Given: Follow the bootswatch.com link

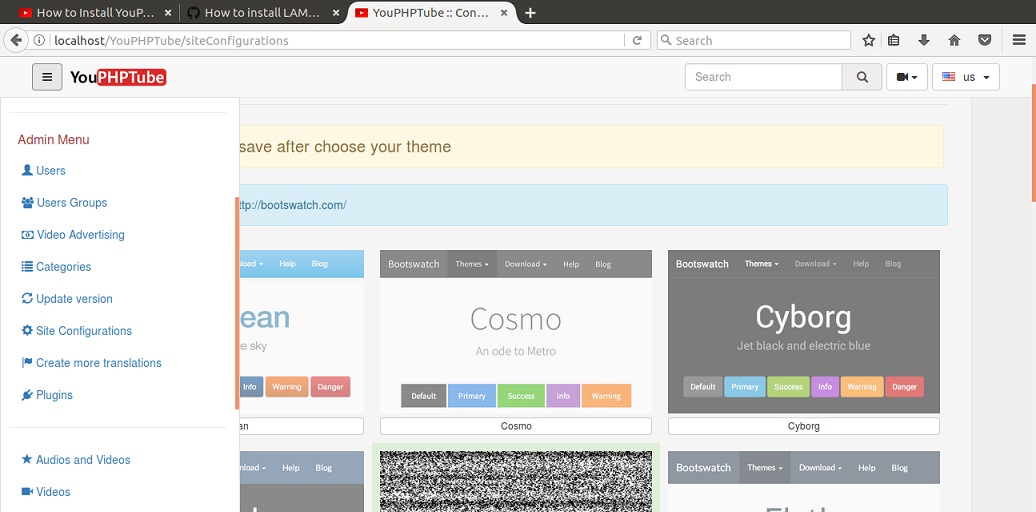Looking at the screenshot, I should pos(293,205).
